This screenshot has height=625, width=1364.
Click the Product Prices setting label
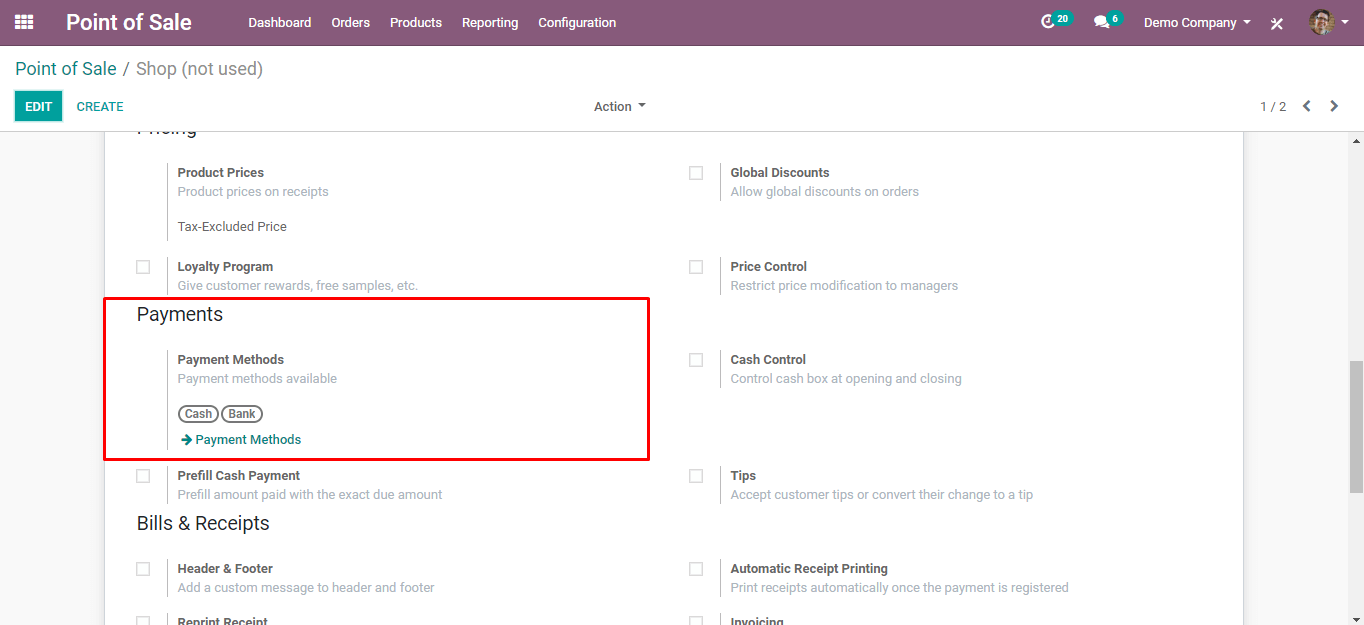221,173
